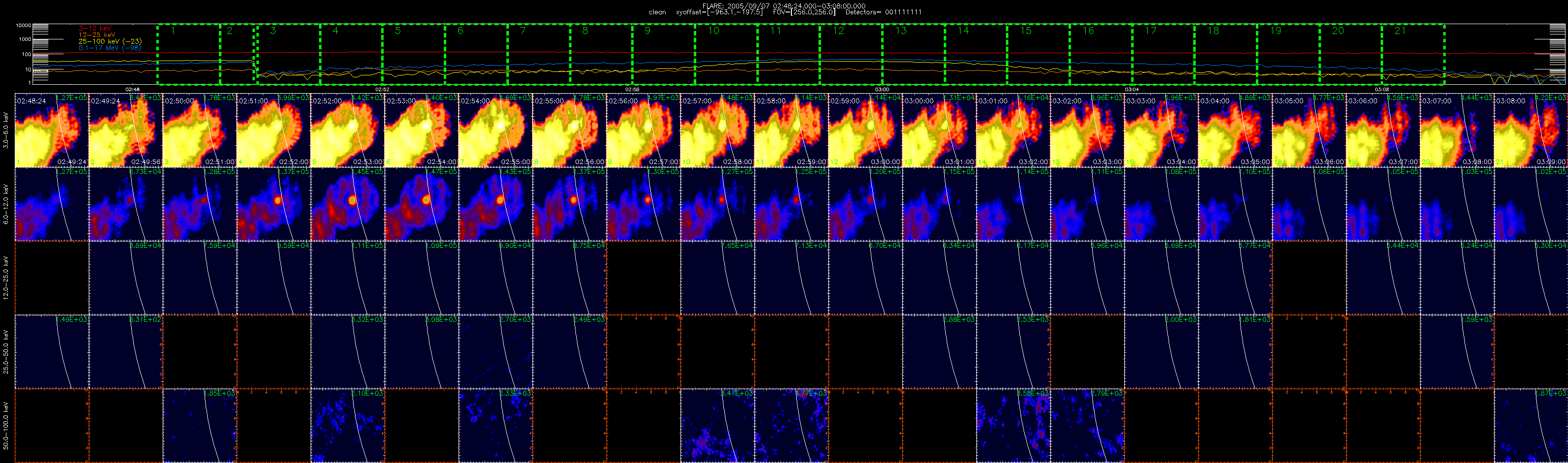Screen dimensions: 1568x463
Task: Click the 3.0-6.0 keV row label
Action: 6,130
